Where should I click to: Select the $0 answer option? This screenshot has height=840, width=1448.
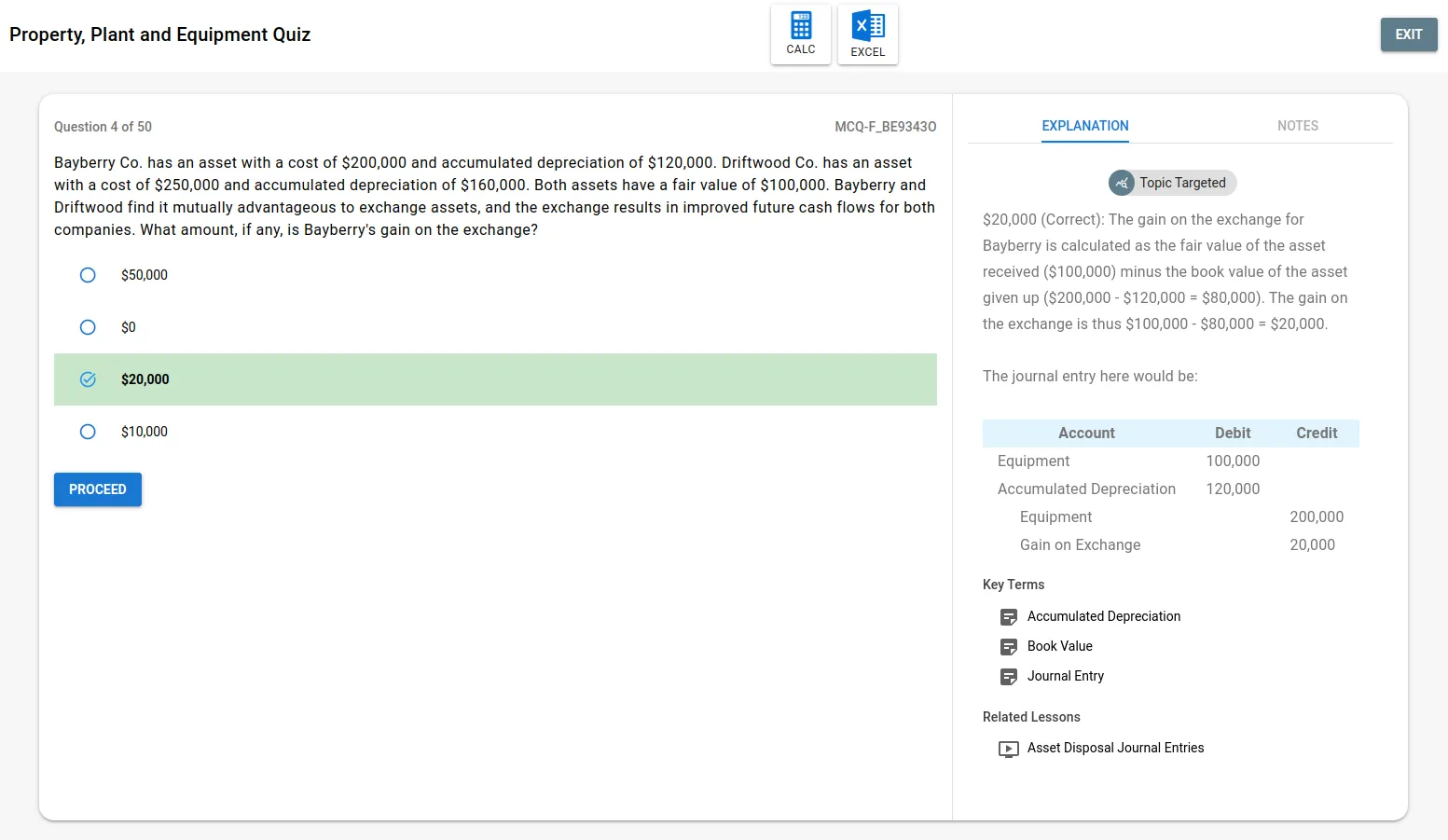tap(88, 327)
